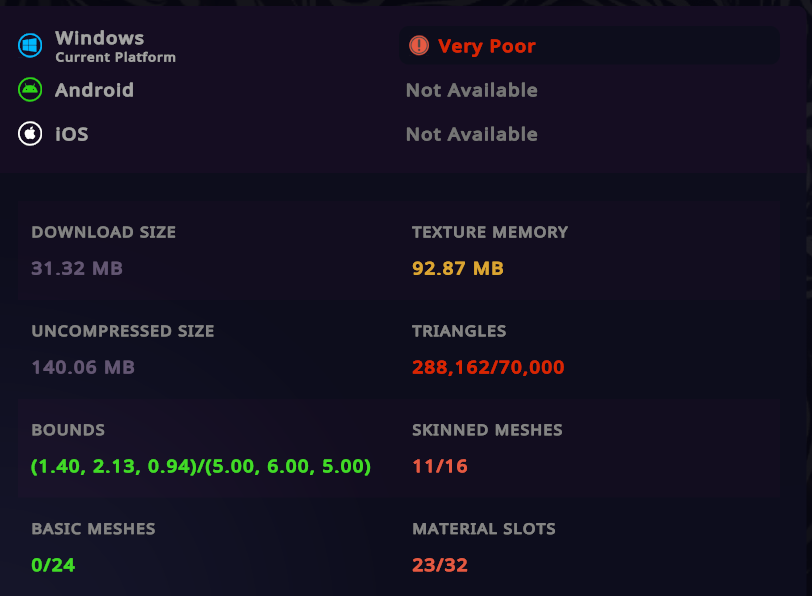812x596 pixels.
Task: Click the 11/16 skinned meshes value
Action: tap(440, 466)
